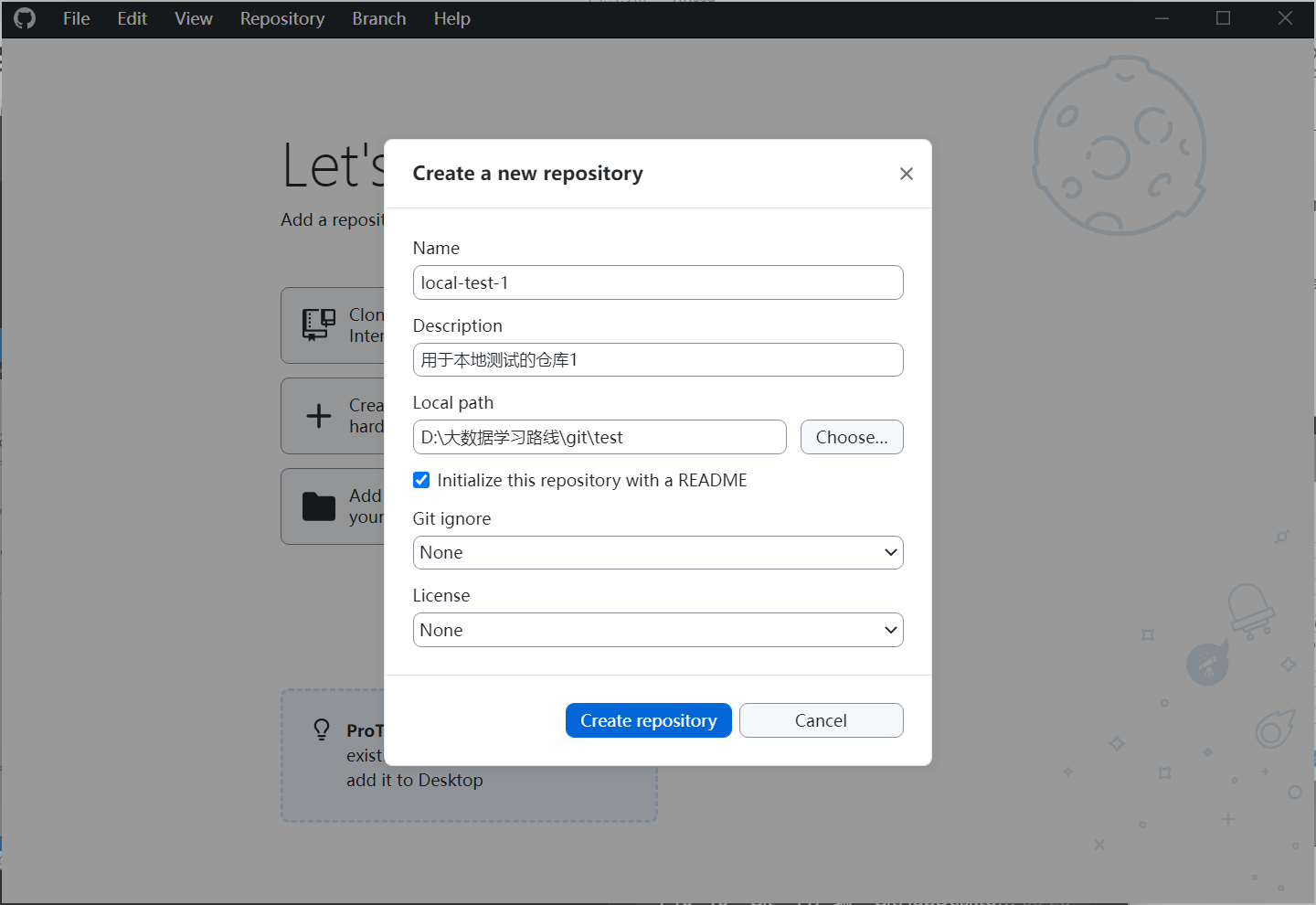
Task: Focus the Name field containing local-test-1
Action: coord(658,282)
